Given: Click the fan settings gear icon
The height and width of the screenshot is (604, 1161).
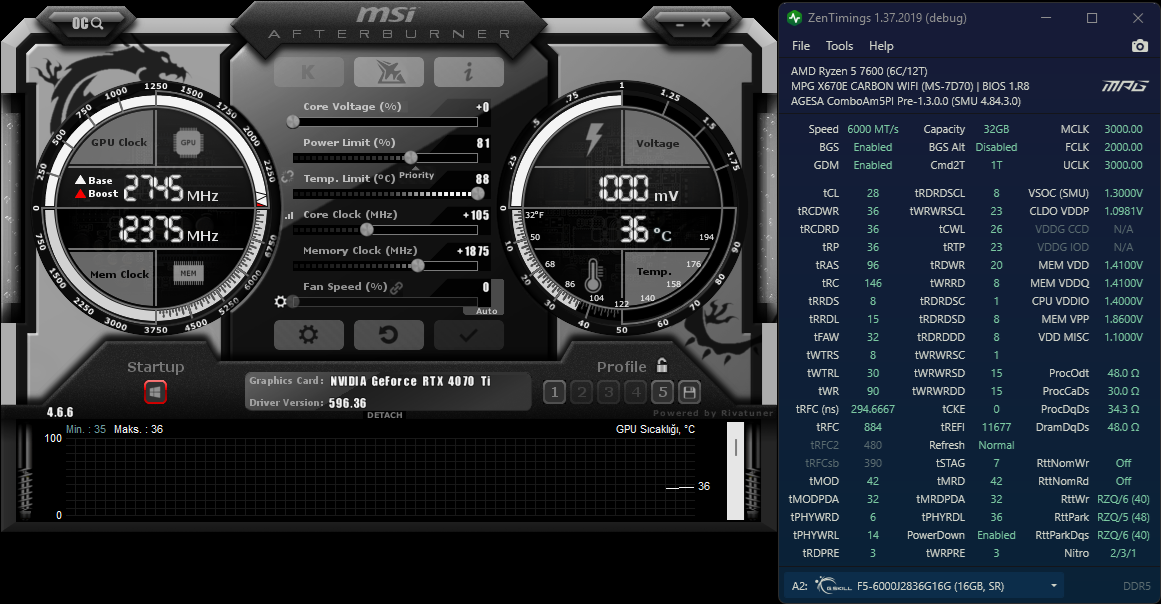Looking at the screenshot, I should [280, 301].
